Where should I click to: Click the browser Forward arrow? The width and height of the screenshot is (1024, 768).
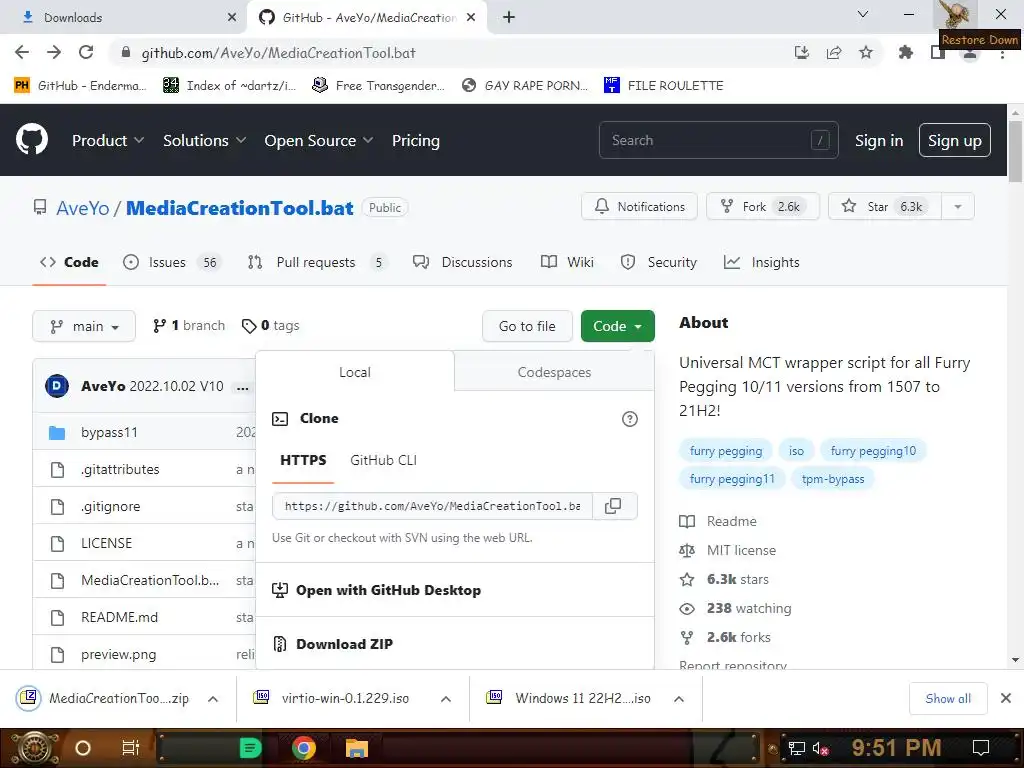[x=54, y=53]
